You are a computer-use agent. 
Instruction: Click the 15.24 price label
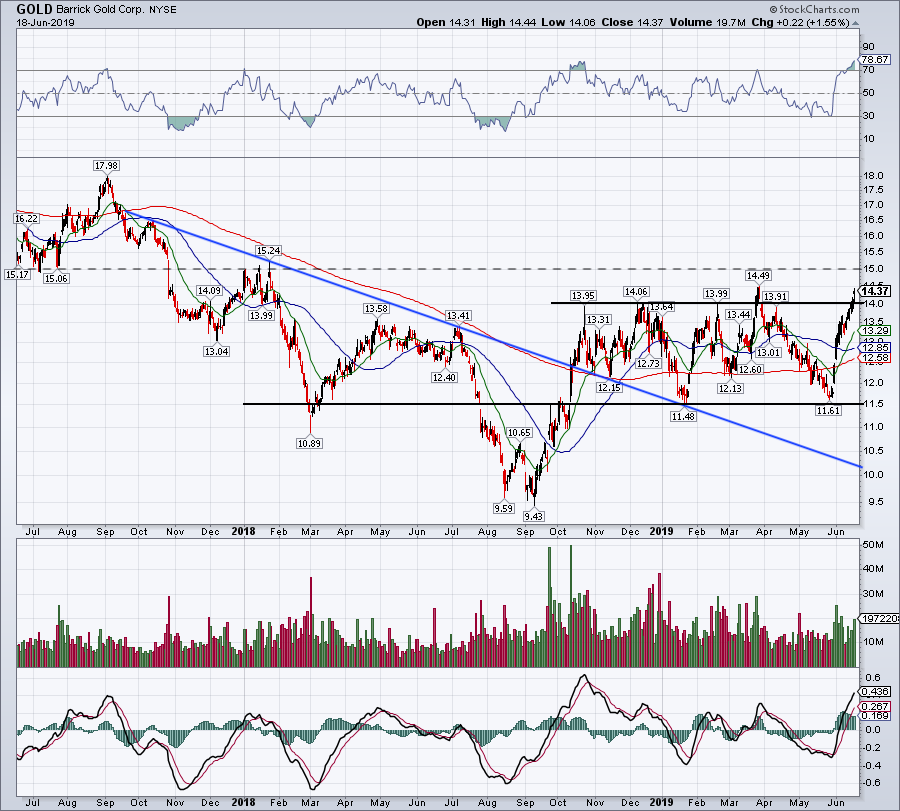click(x=269, y=251)
